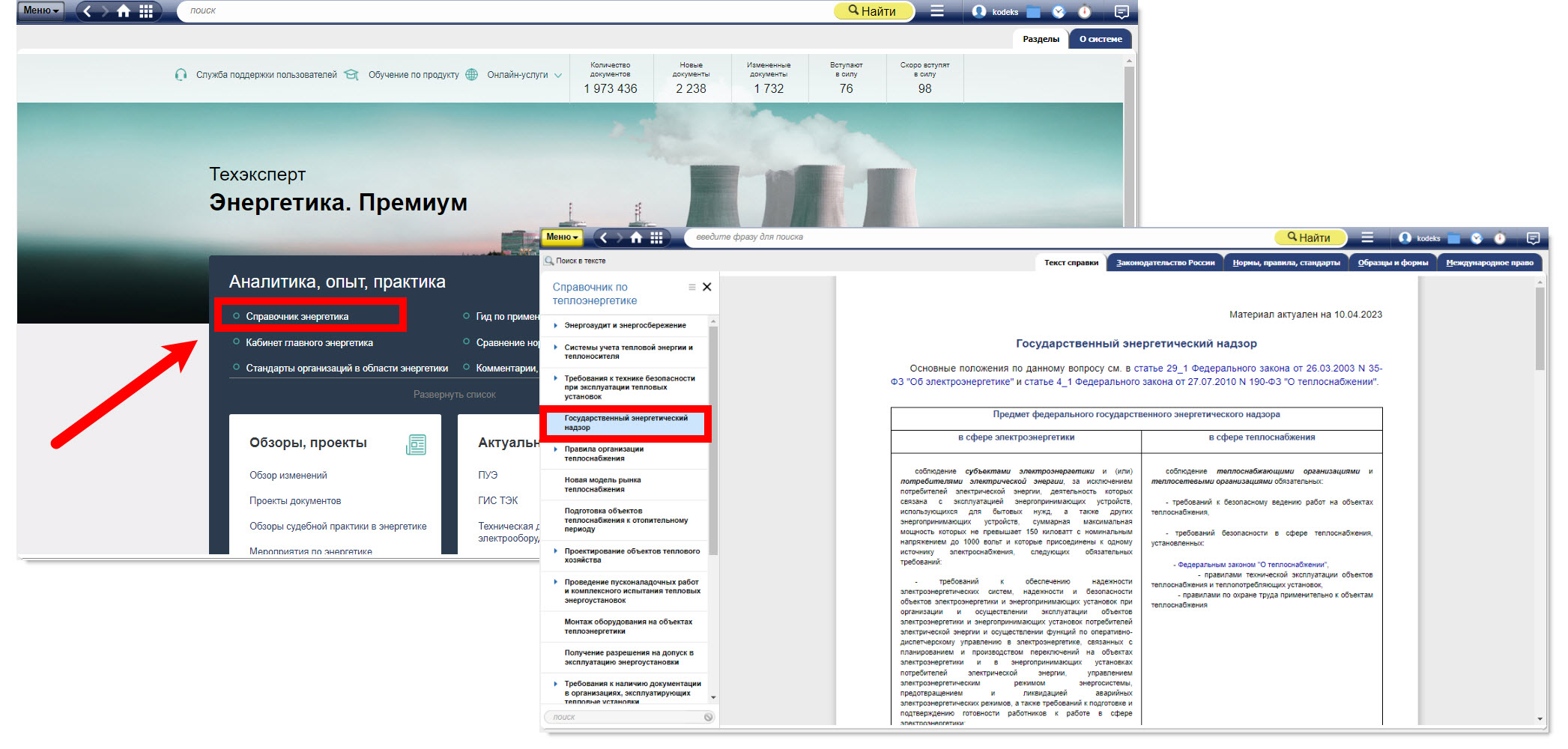Click the panel list-lines icon beside close

coord(691,288)
